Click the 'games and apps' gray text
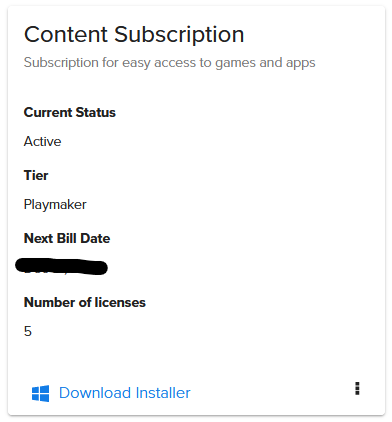 [x=265, y=63]
